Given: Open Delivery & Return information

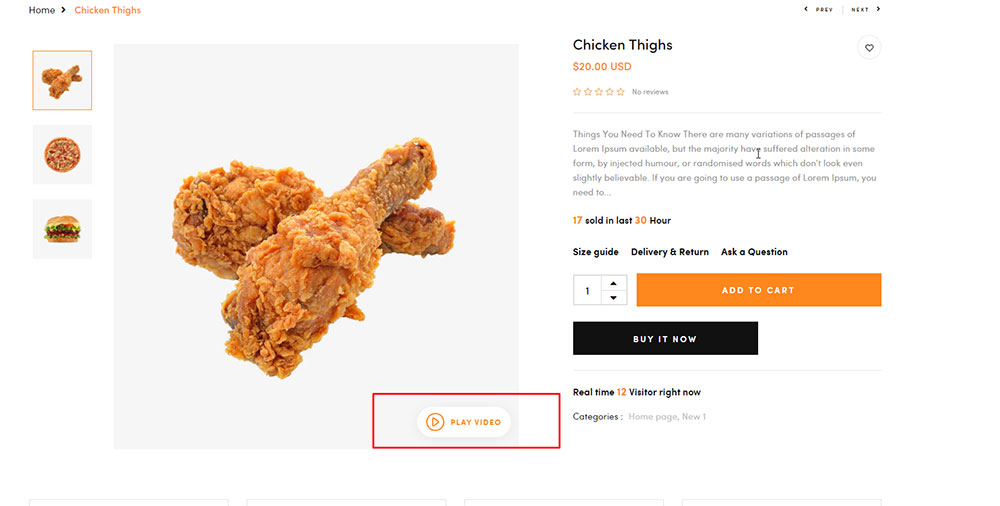Looking at the screenshot, I should (670, 252).
